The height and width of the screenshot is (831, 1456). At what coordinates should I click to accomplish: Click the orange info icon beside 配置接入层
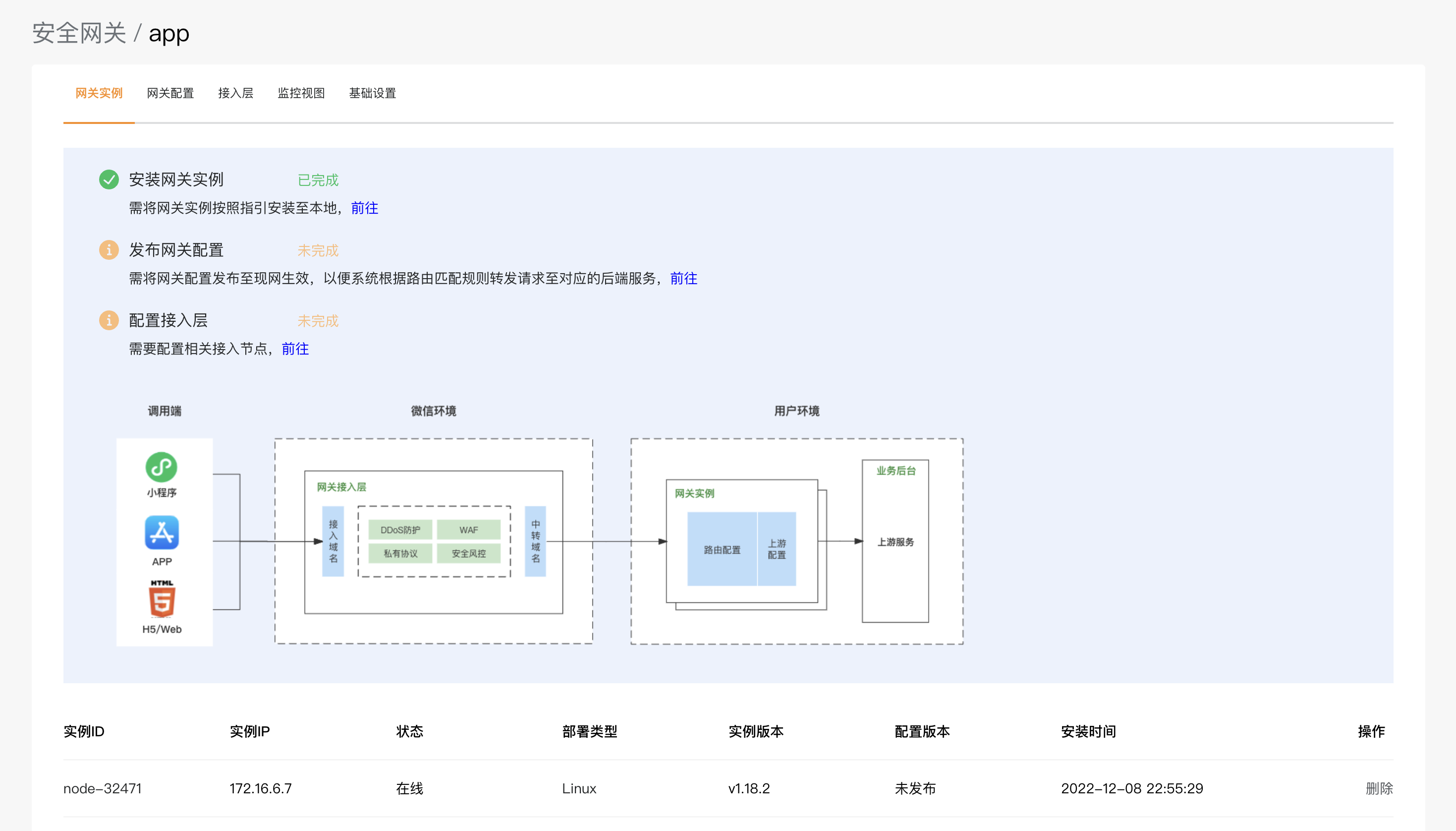pos(109,320)
